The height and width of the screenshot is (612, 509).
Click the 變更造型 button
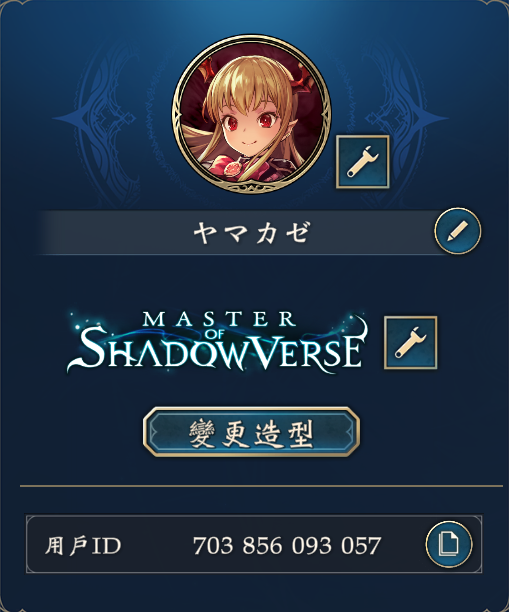point(251,432)
